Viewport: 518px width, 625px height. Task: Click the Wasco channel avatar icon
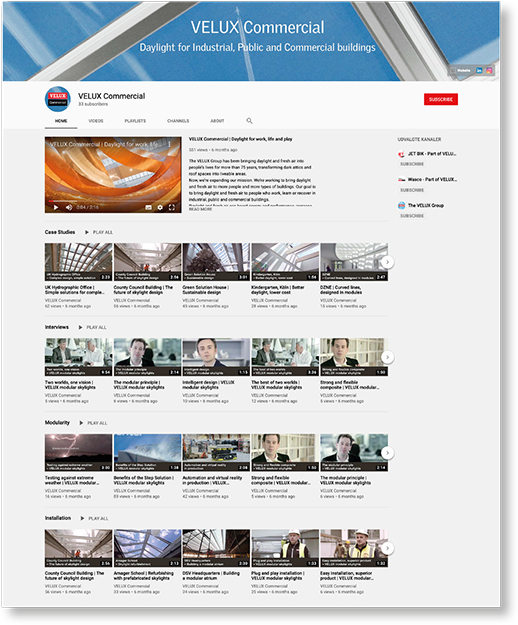click(x=401, y=180)
